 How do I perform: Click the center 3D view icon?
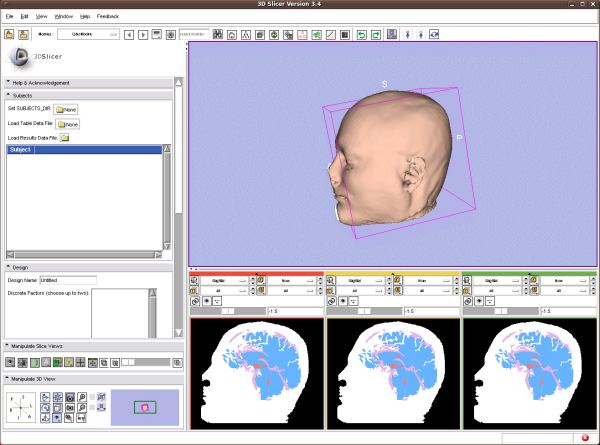tap(58, 397)
